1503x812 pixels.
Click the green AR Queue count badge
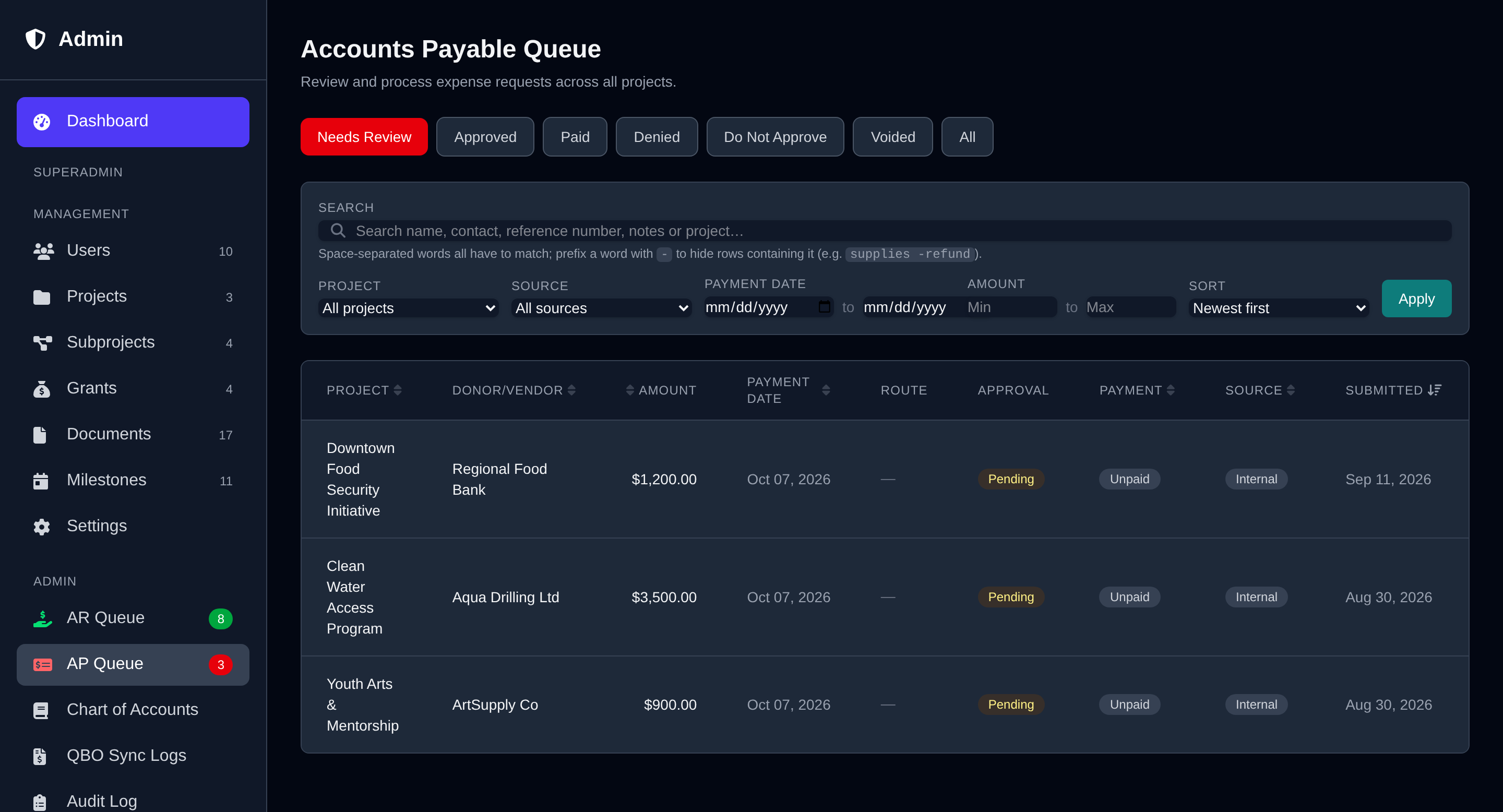[221, 619]
